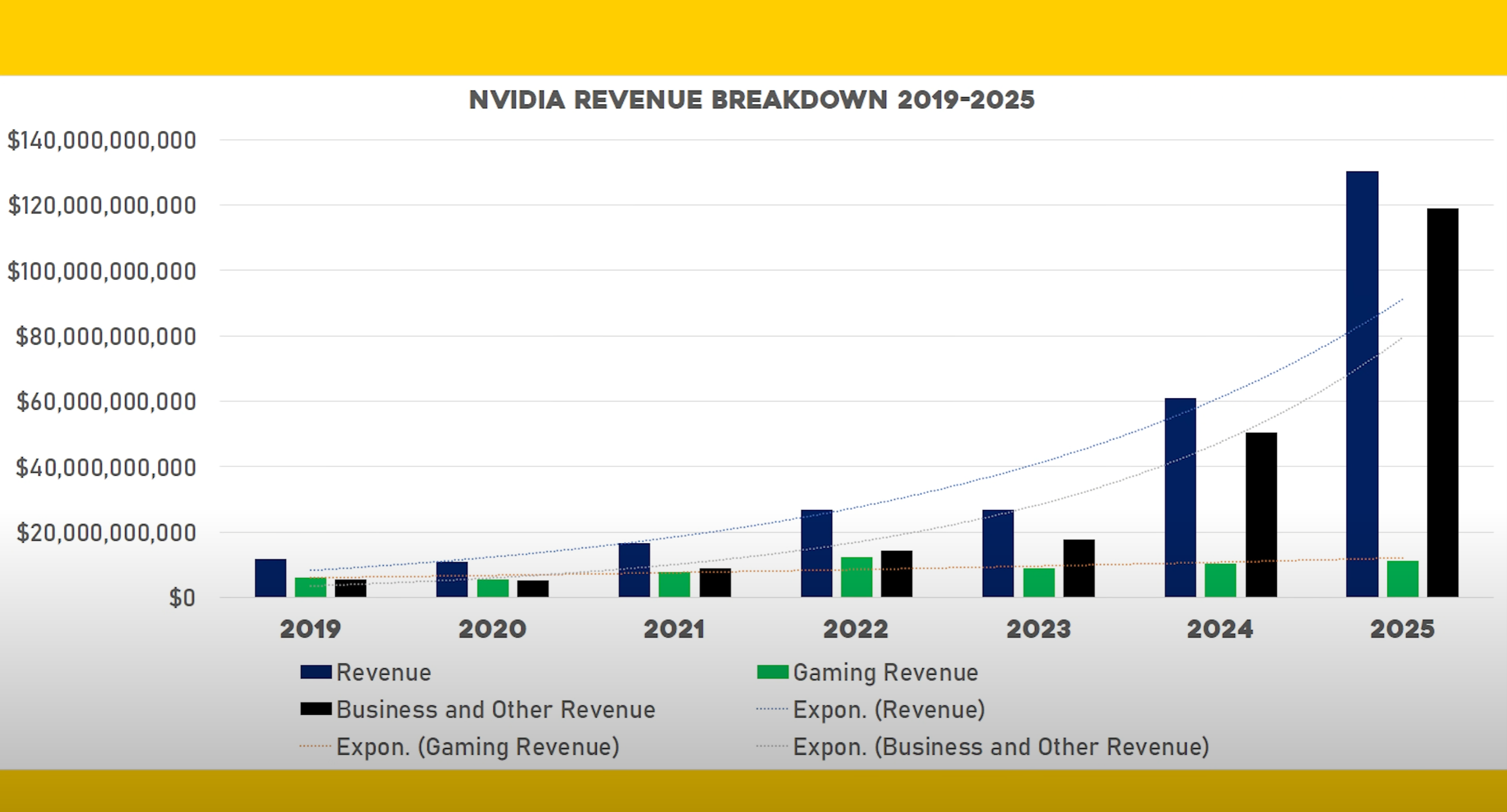The width and height of the screenshot is (1507, 812).
Task: Select the 2019 navy Revenue bar
Action: 270,578
